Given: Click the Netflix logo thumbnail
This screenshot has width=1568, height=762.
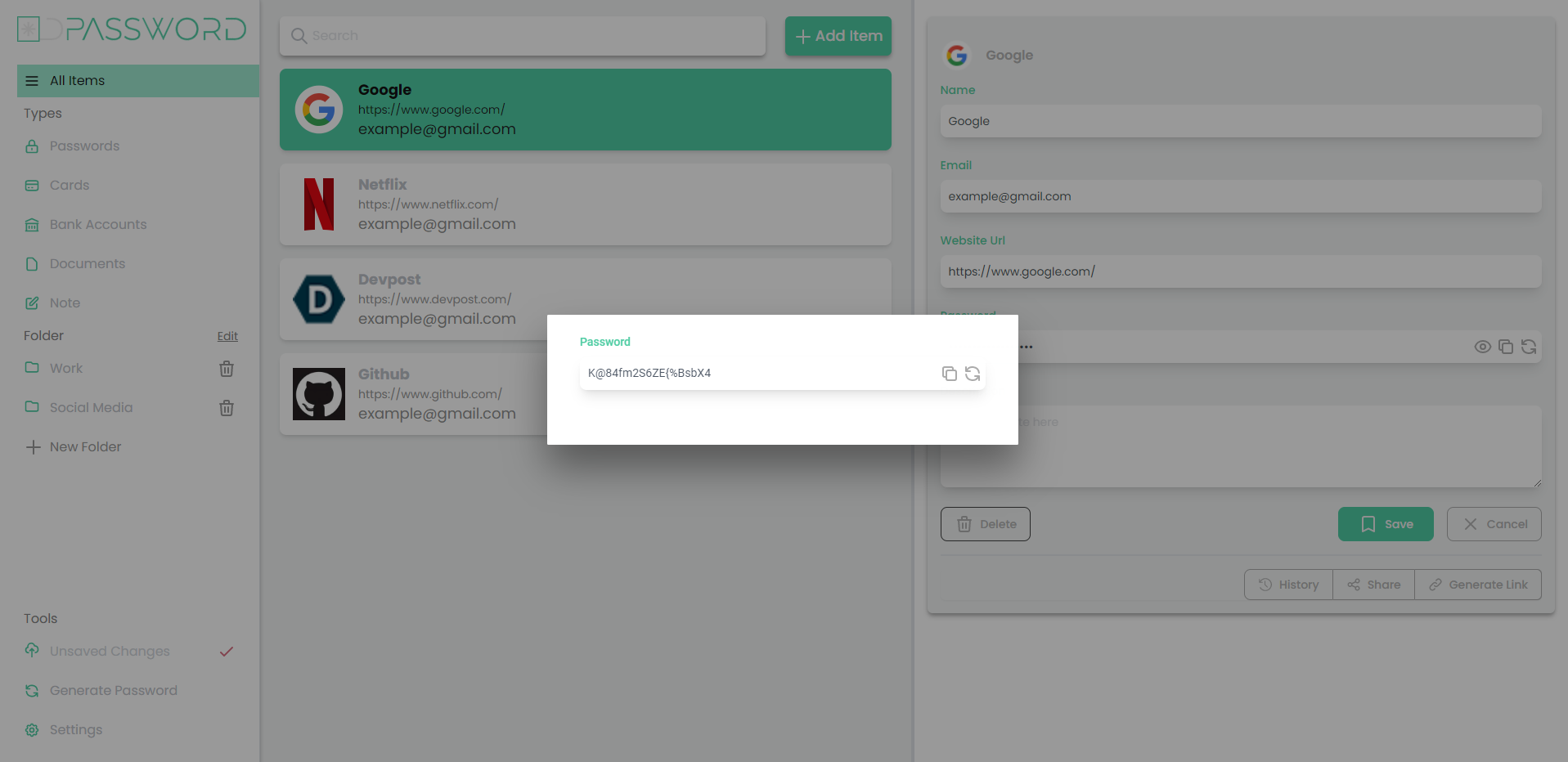Looking at the screenshot, I should pos(319,204).
